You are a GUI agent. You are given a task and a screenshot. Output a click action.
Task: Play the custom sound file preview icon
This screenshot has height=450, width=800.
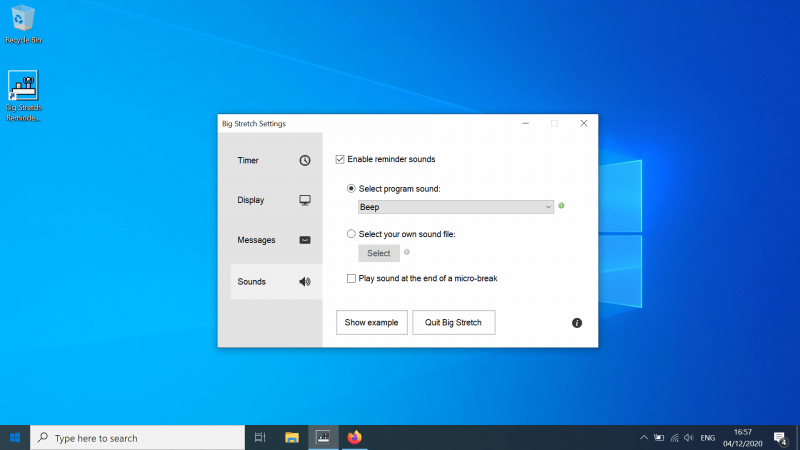tap(407, 252)
